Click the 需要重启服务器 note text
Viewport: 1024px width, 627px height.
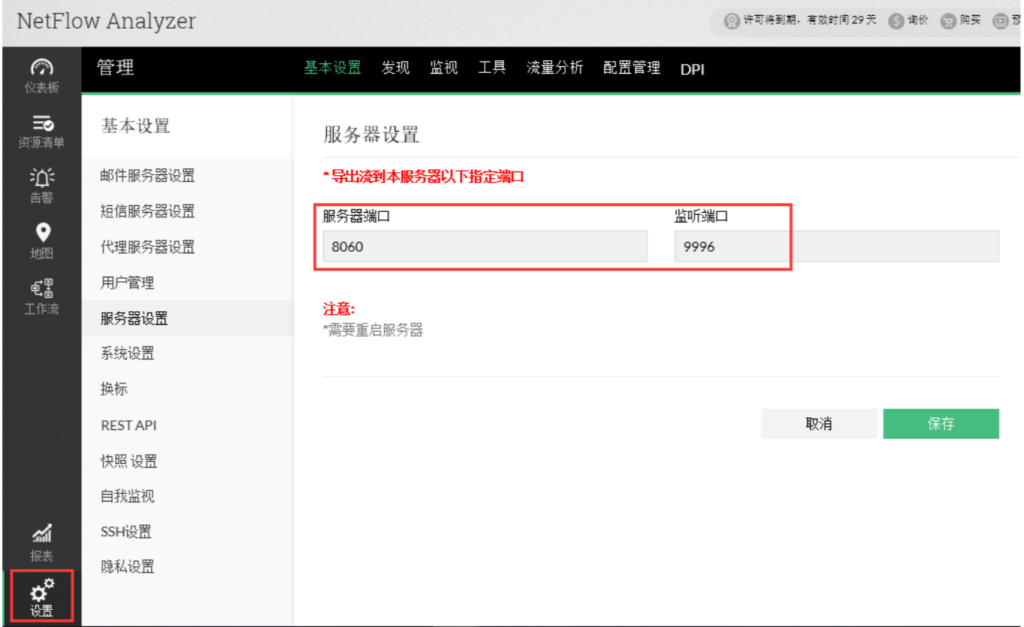373,330
